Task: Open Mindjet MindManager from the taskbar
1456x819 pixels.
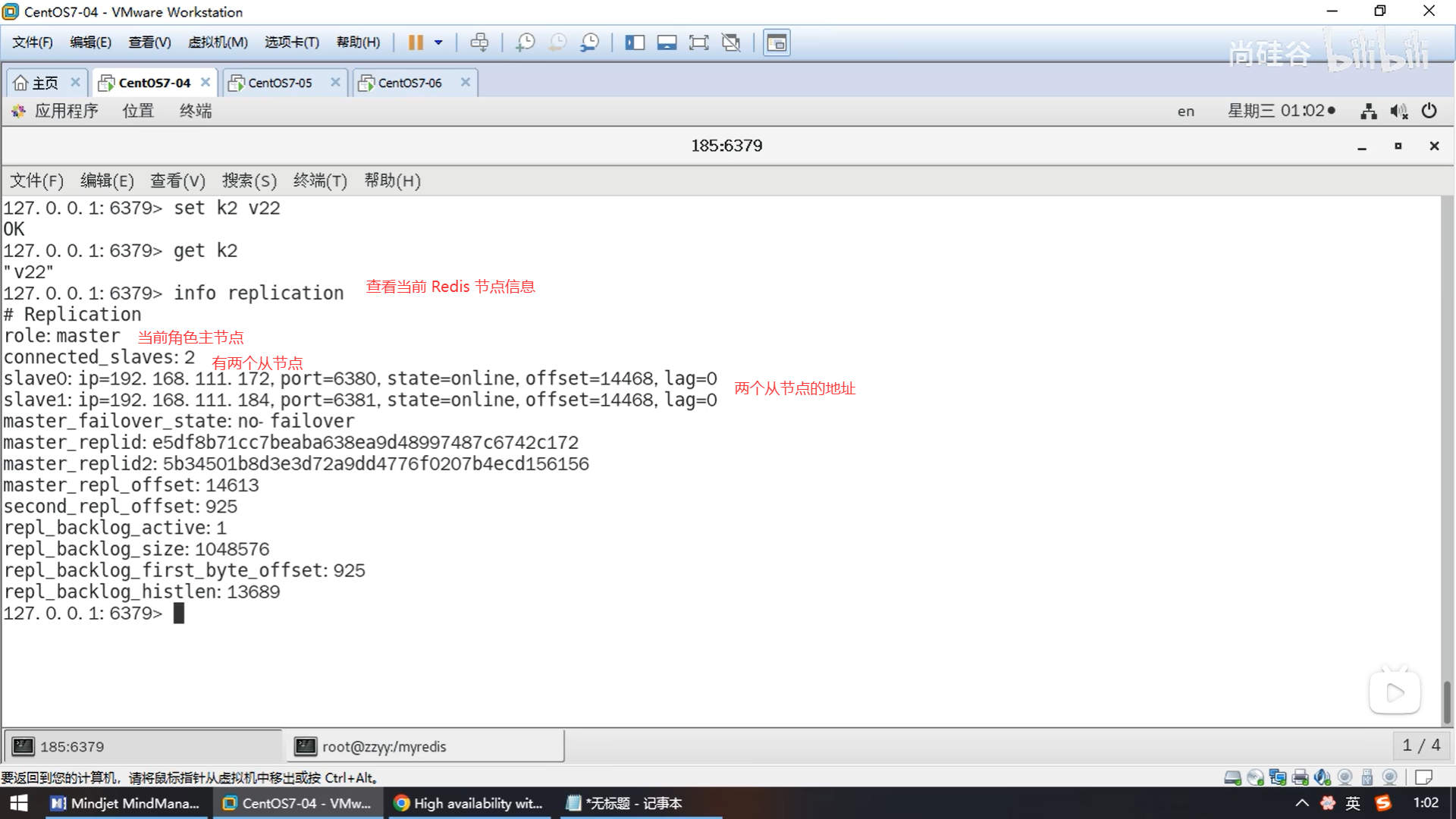Action: pos(125,803)
